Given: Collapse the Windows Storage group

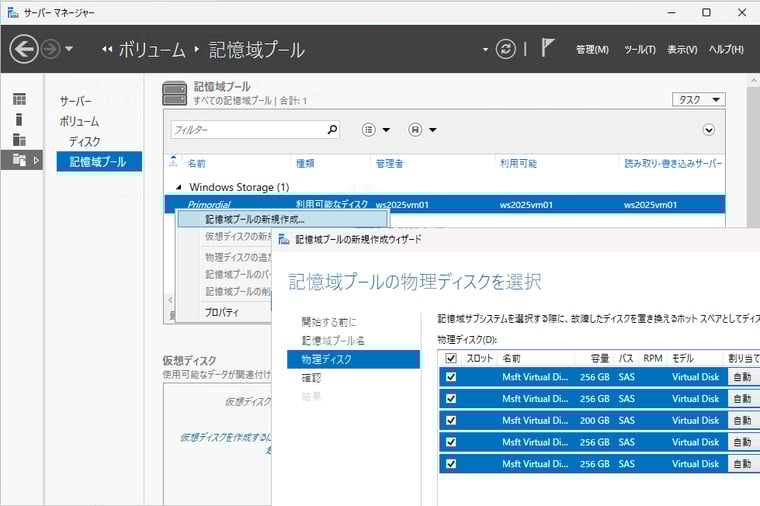Looking at the screenshot, I should click(x=179, y=187).
